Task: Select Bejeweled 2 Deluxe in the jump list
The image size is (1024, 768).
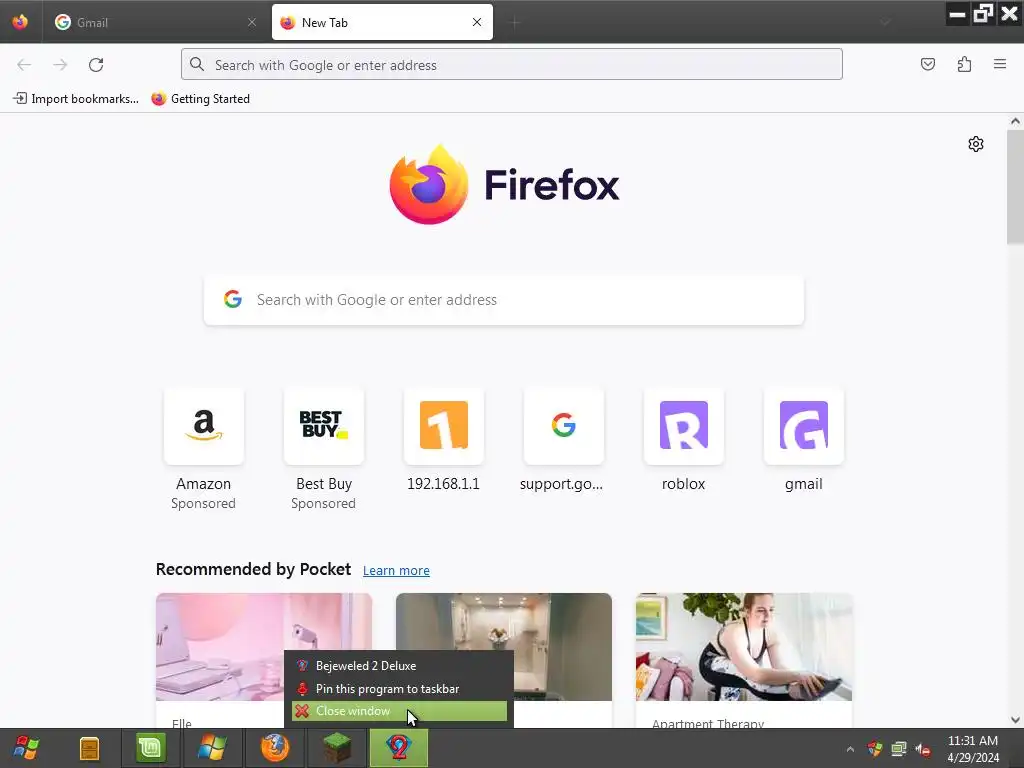Action: 399,665
